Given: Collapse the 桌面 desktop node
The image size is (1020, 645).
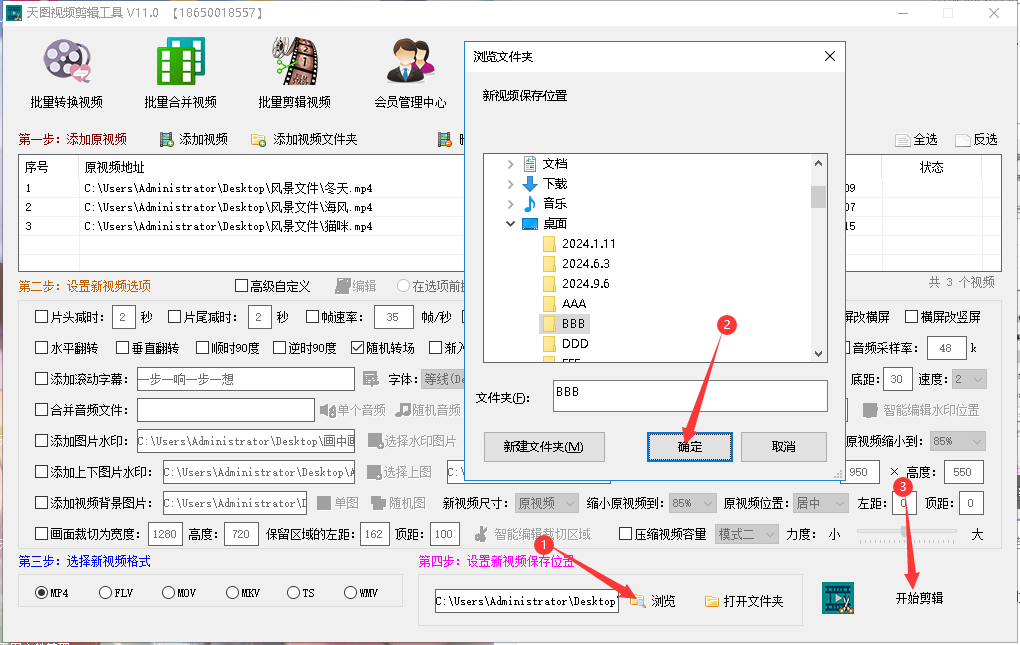Looking at the screenshot, I should (x=511, y=224).
